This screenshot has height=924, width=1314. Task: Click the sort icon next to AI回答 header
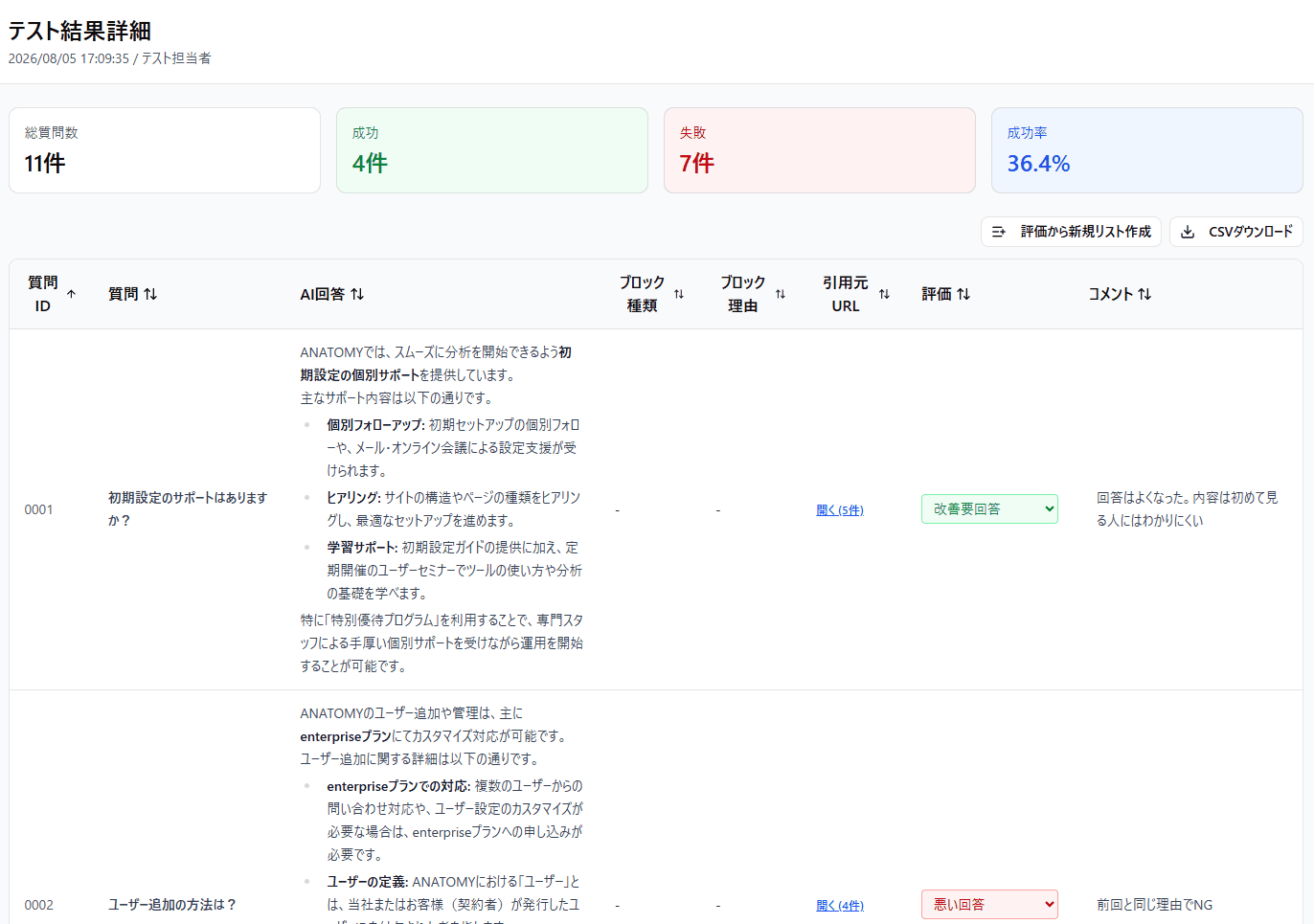[357, 294]
